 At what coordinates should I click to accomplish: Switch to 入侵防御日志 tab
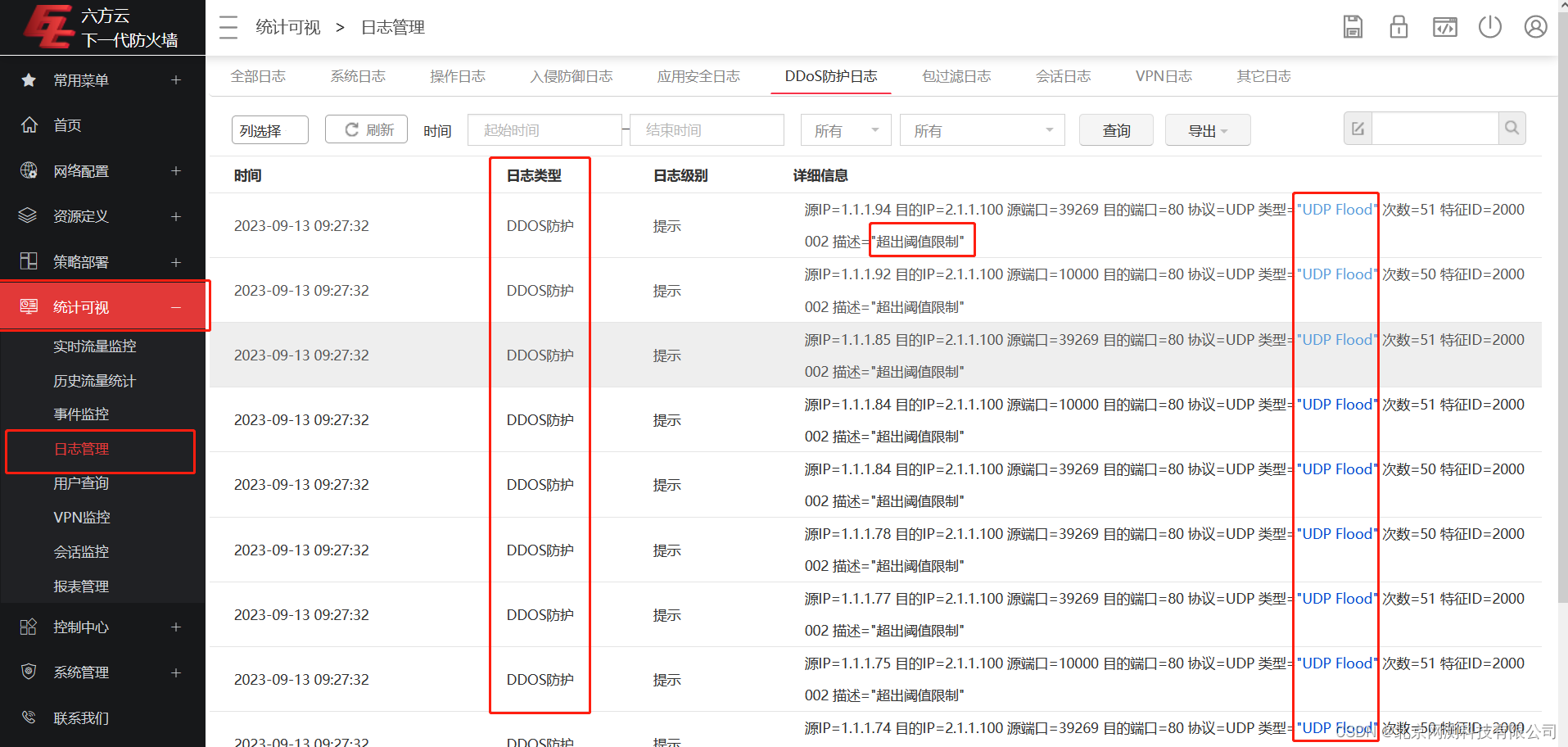[572, 76]
